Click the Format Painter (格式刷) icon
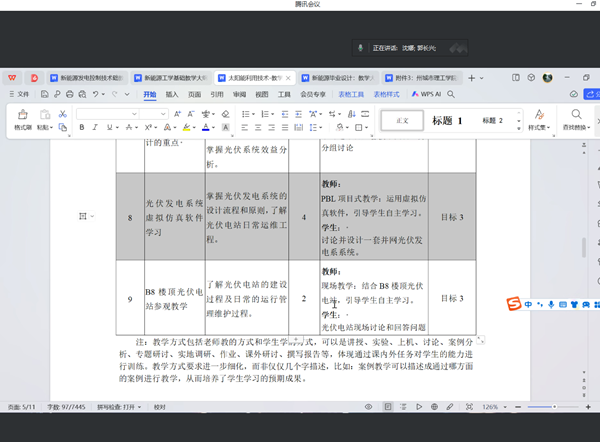This screenshot has height=442, width=600. 22,116
